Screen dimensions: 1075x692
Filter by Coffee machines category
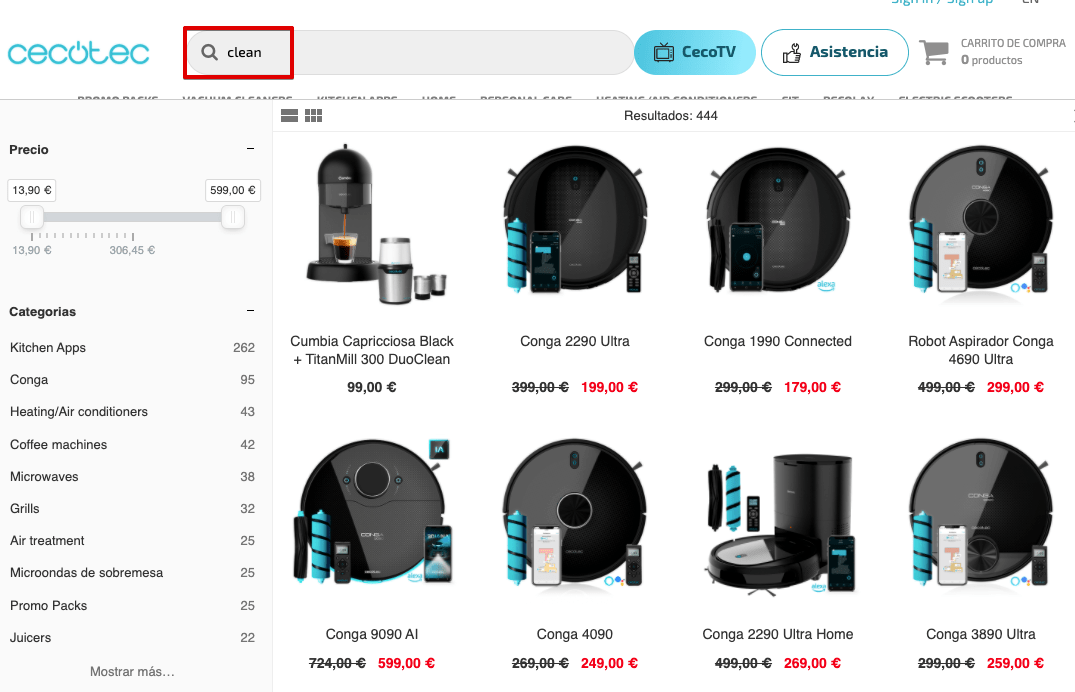pyautogui.click(x=58, y=444)
